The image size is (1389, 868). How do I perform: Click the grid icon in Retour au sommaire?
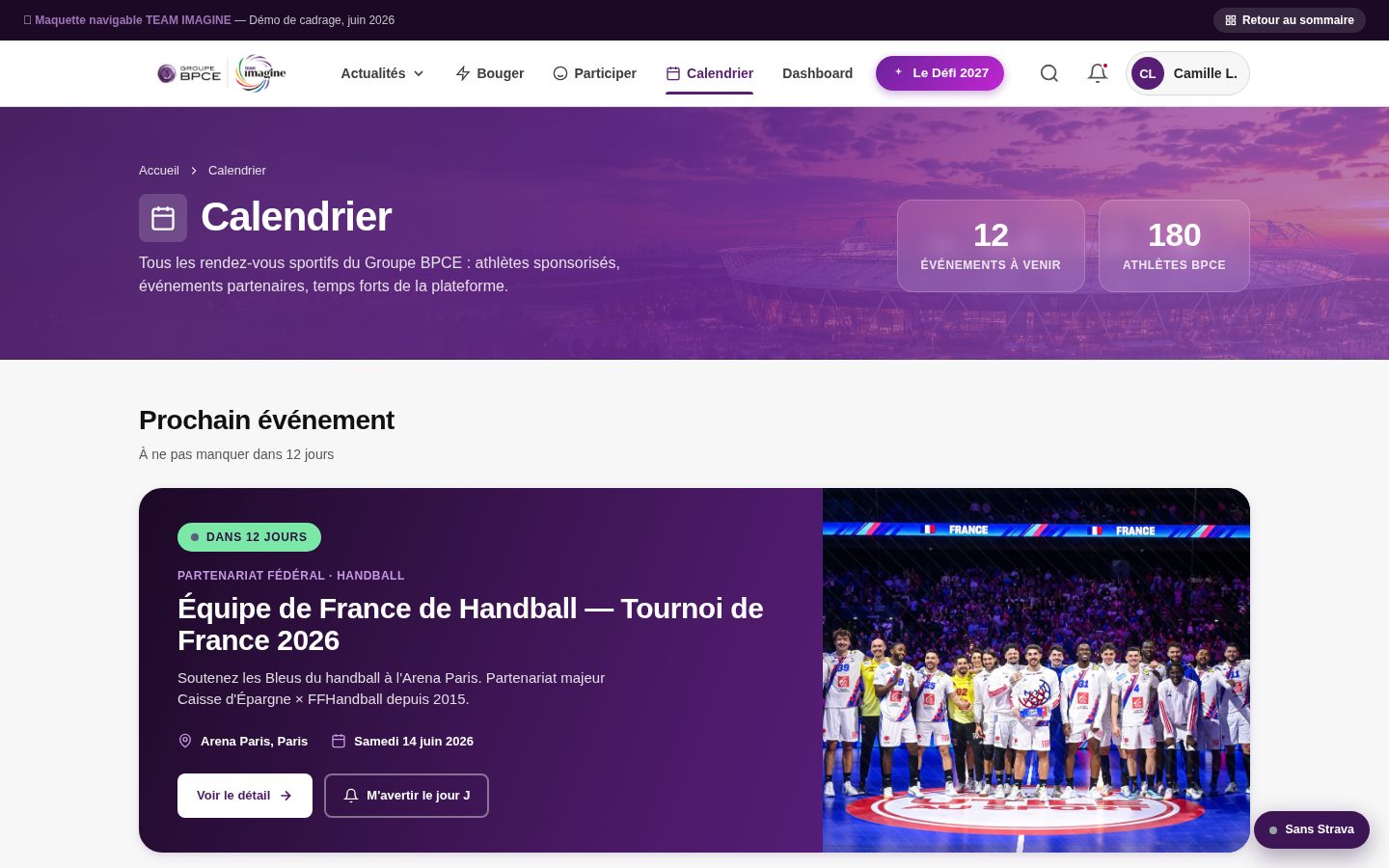click(x=1231, y=20)
